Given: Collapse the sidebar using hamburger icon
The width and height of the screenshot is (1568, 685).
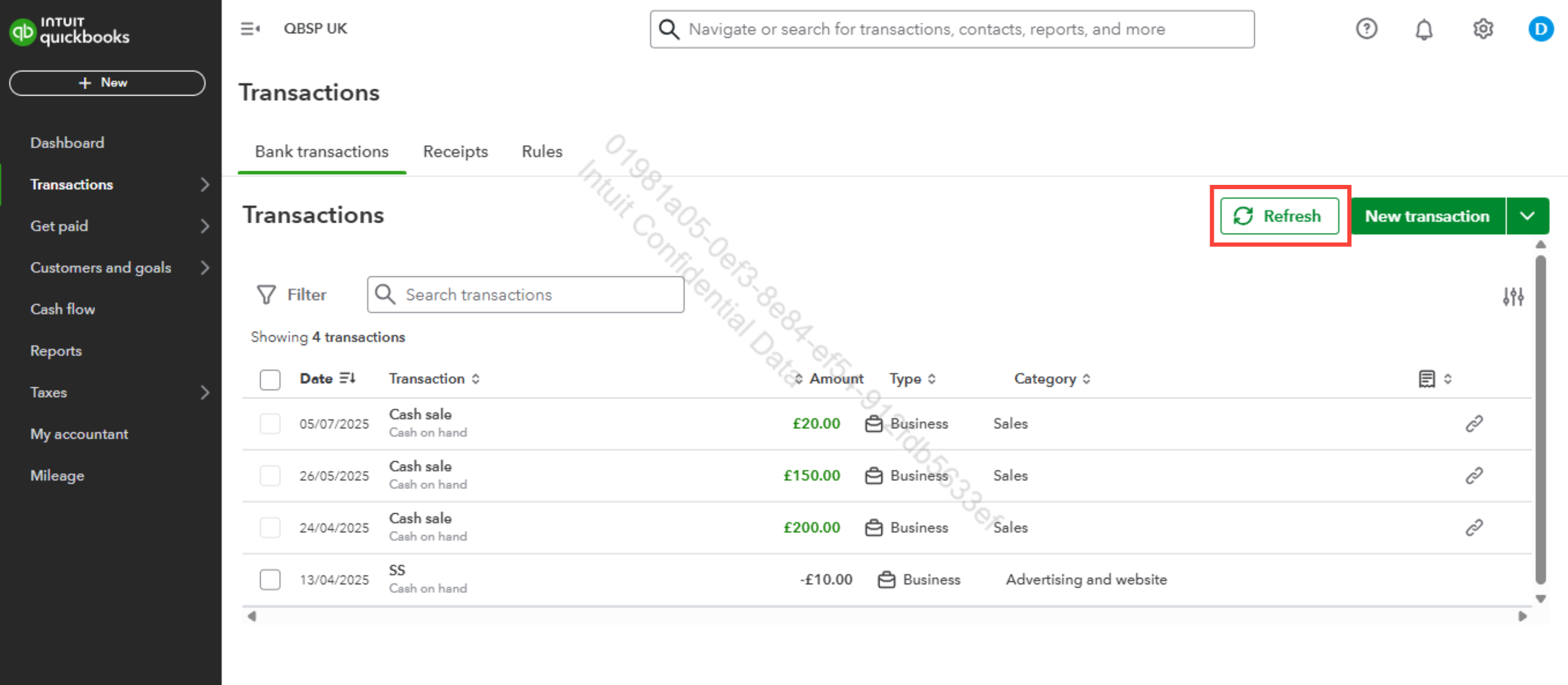Looking at the screenshot, I should pyautogui.click(x=250, y=28).
